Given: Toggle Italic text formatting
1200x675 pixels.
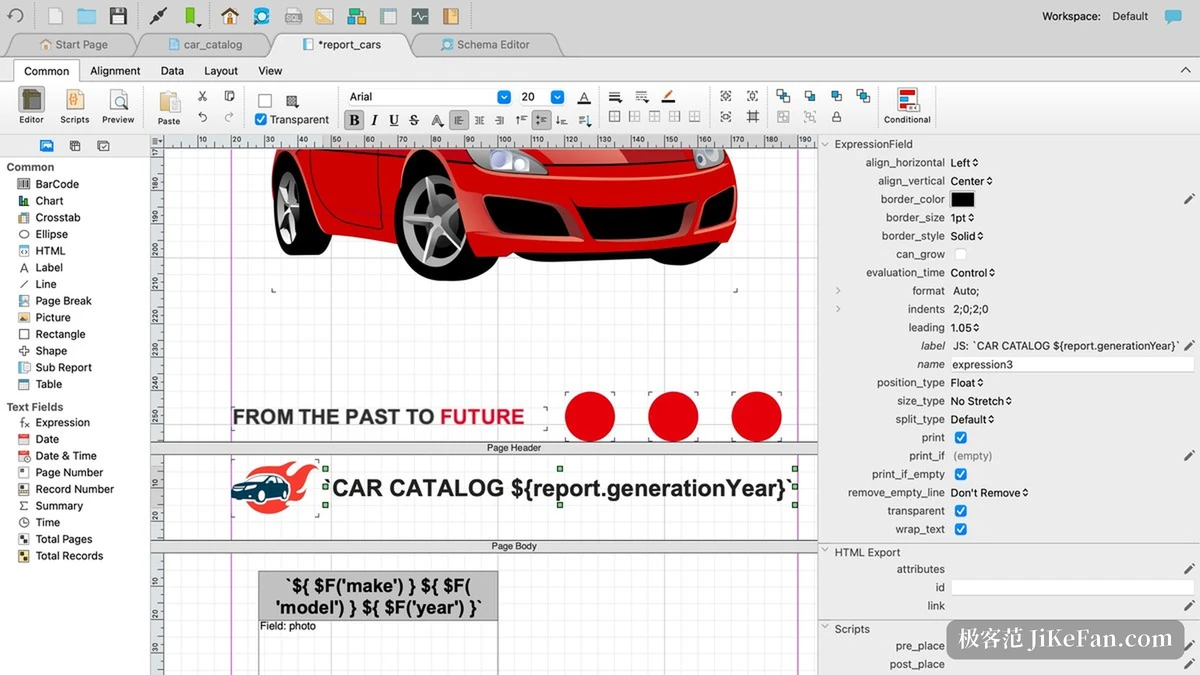Looking at the screenshot, I should [374, 120].
